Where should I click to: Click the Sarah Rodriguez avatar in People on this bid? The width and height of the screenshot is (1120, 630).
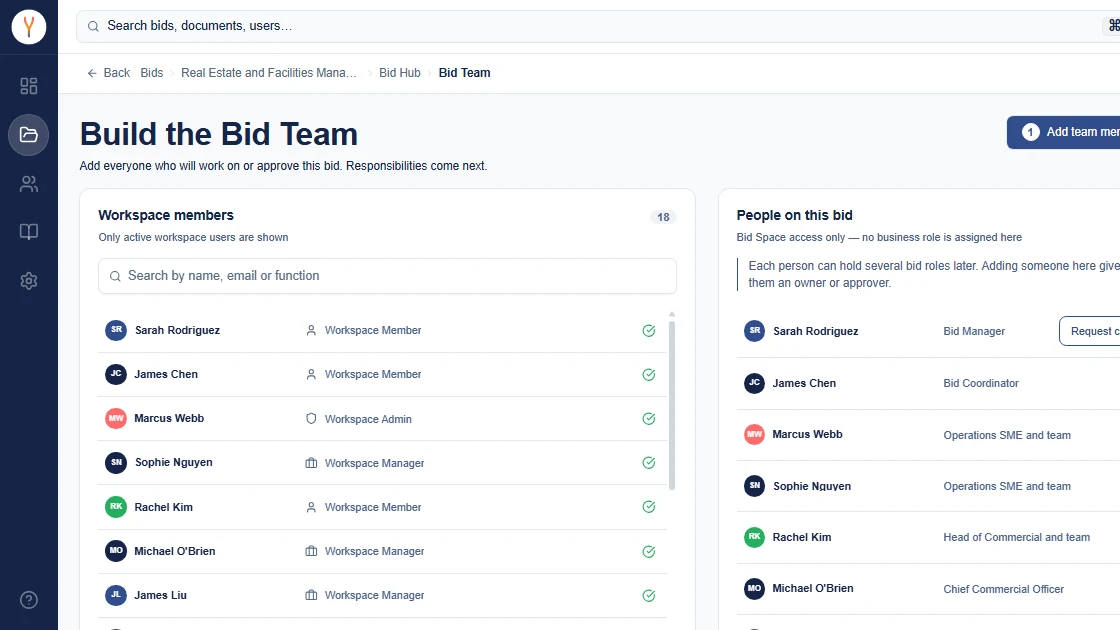pyautogui.click(x=754, y=331)
